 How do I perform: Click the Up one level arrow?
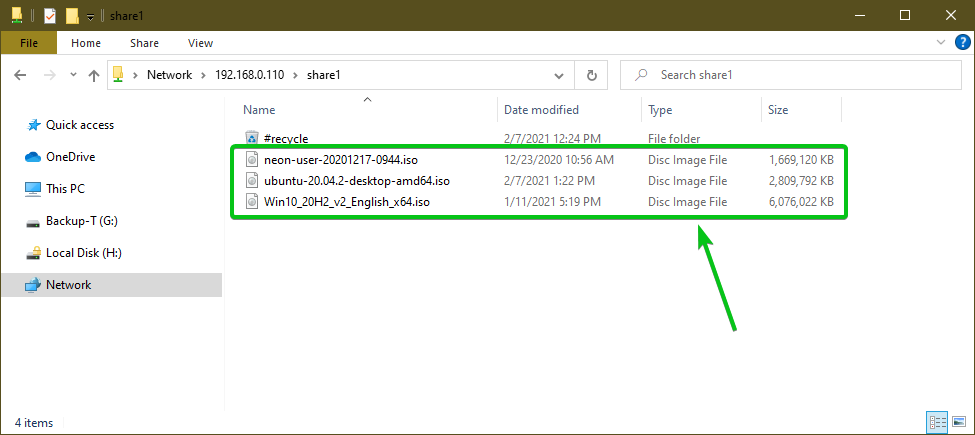(x=93, y=75)
